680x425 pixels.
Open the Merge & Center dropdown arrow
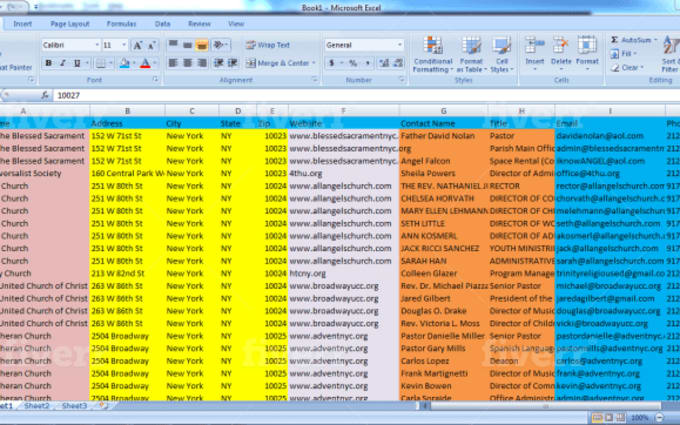click(314, 63)
